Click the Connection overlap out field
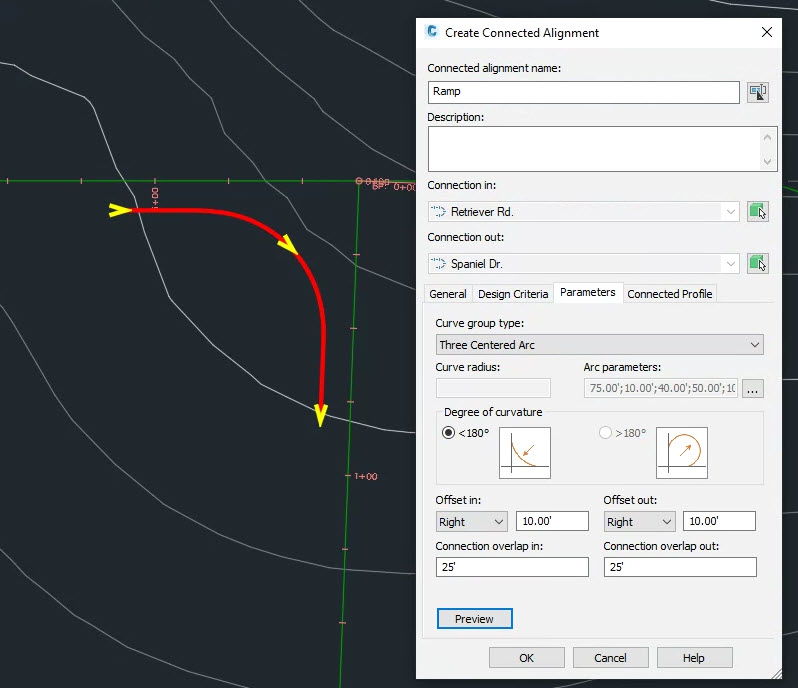The height and width of the screenshot is (688, 798). pyautogui.click(x=680, y=567)
